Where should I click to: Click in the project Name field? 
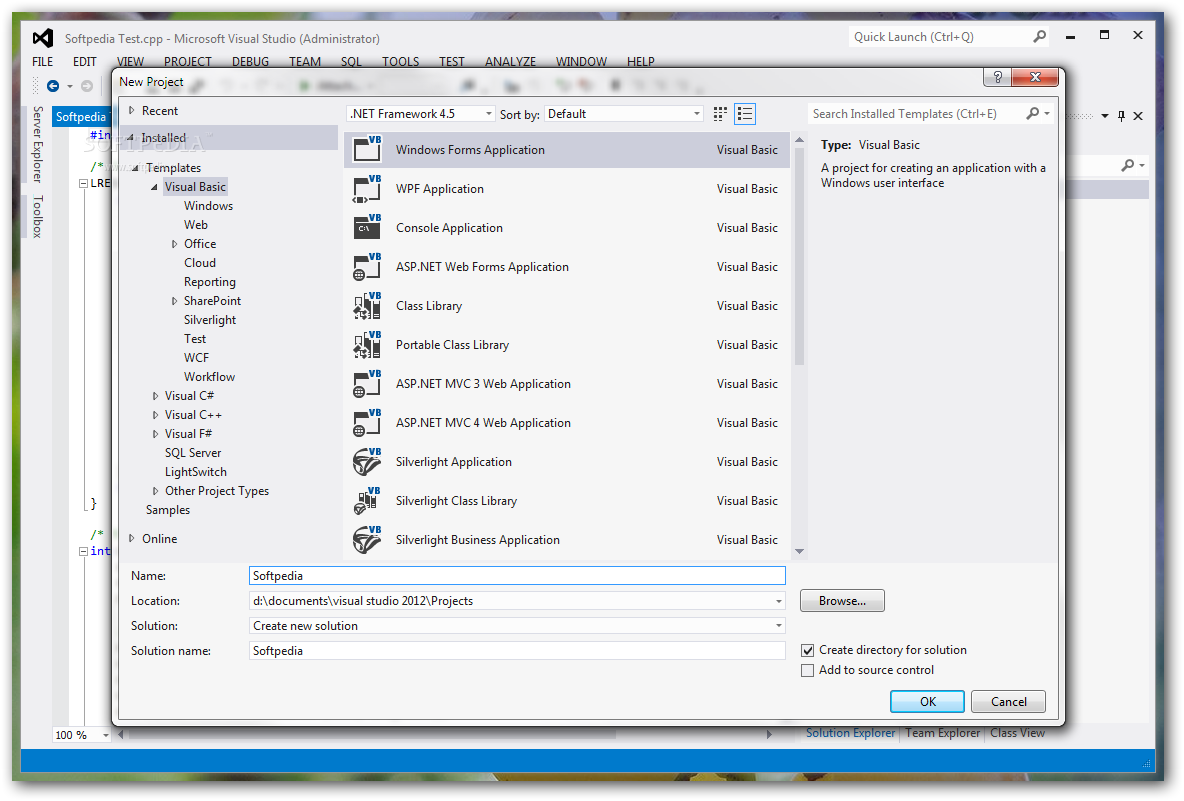coord(517,576)
